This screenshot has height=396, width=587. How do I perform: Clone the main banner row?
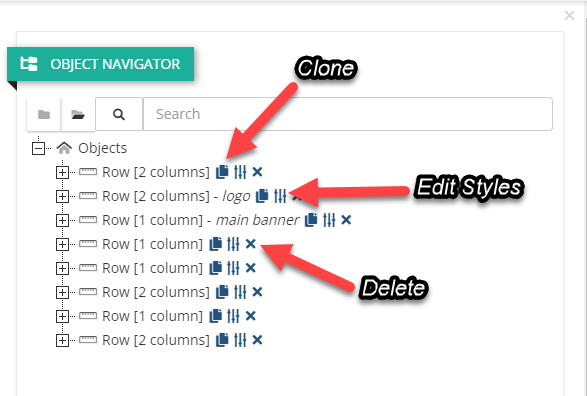[311, 220]
